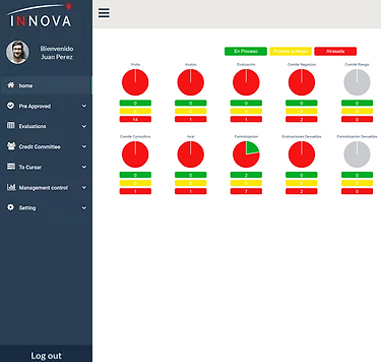Viewport: 391px width, 362px height.
Task: Open the Evaluations menu item
Action: point(46,126)
